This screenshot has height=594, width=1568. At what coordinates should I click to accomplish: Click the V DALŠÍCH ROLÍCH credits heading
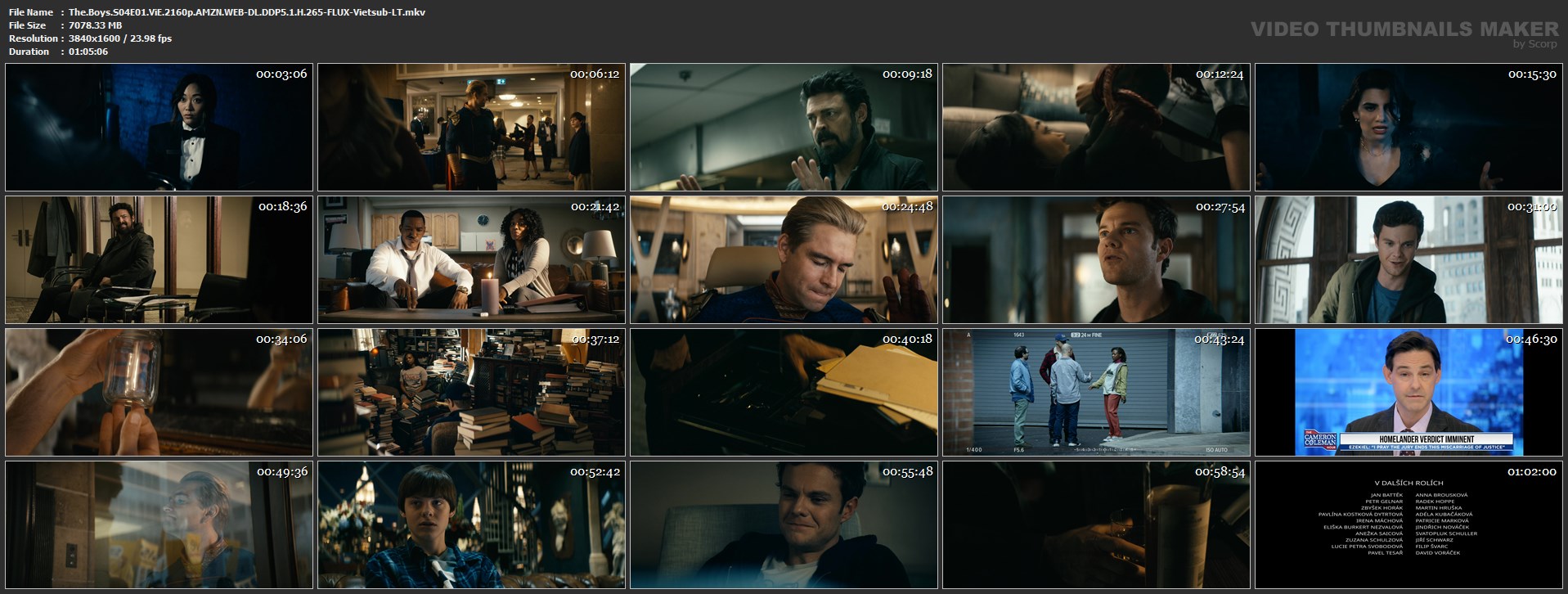coord(1409,483)
